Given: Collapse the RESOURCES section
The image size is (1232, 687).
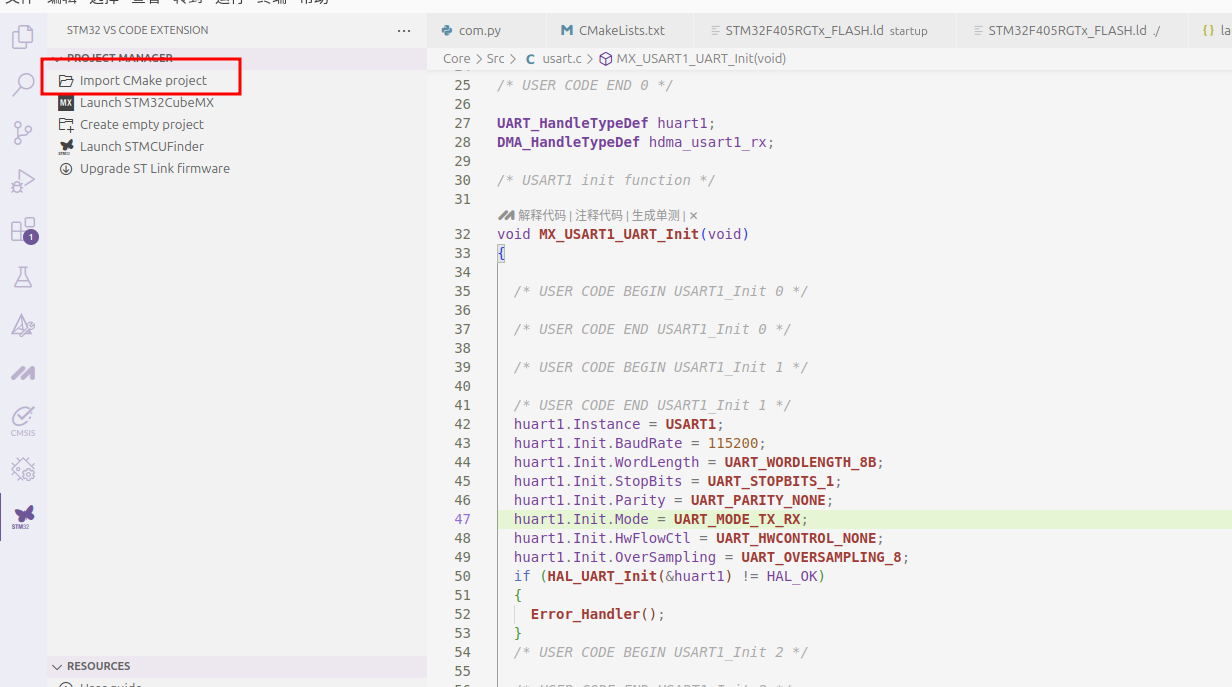Looking at the screenshot, I should pyautogui.click(x=98, y=666).
